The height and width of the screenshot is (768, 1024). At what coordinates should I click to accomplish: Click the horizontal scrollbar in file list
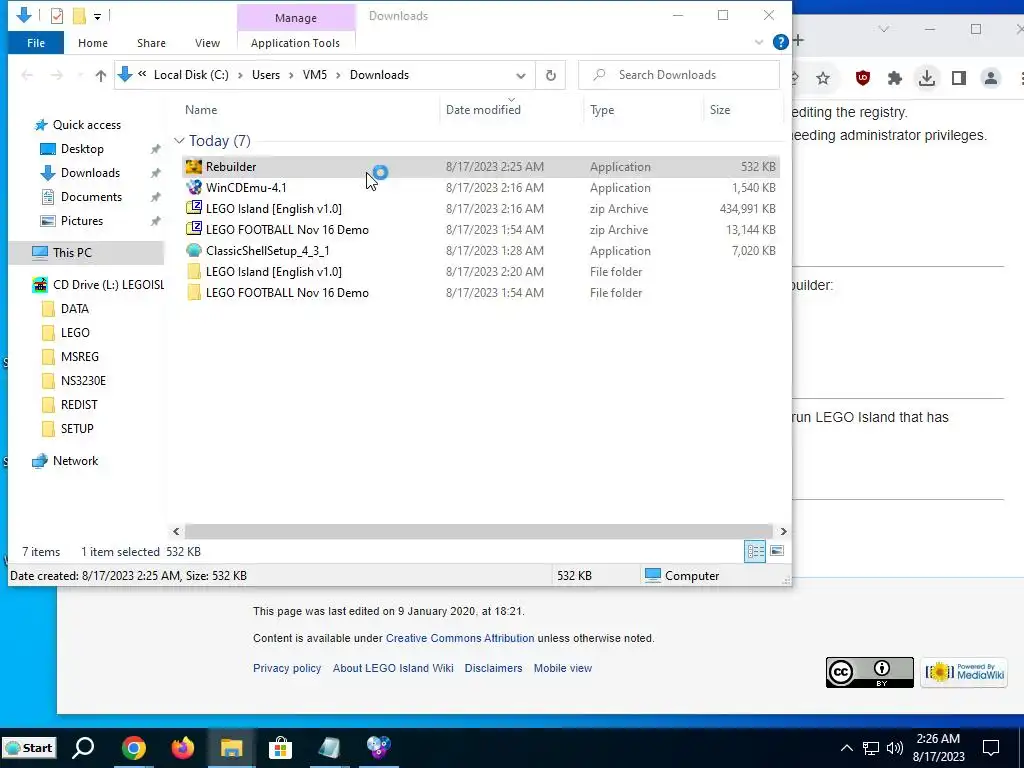coord(479,531)
